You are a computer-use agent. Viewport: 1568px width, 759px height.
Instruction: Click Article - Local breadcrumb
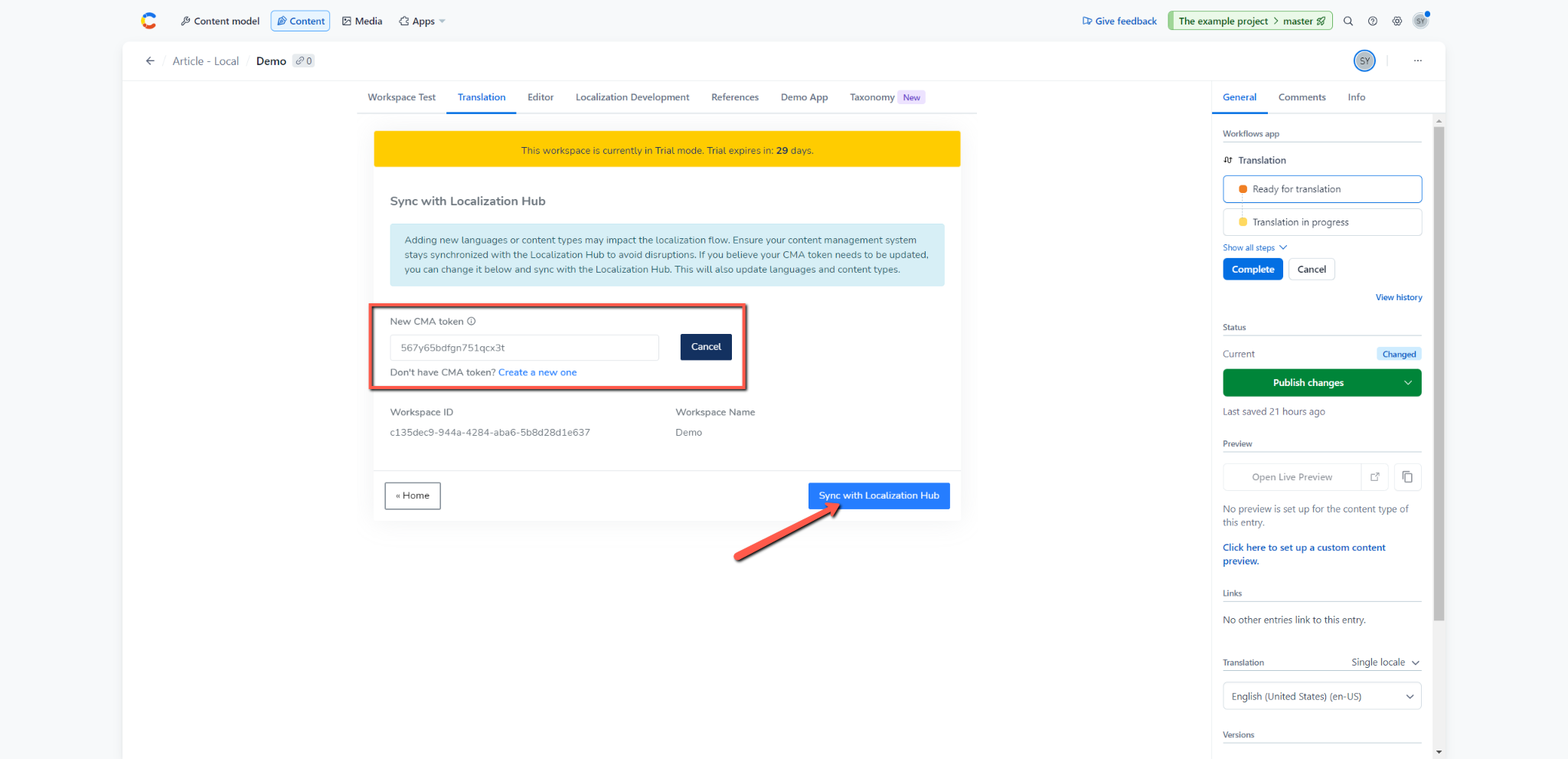click(x=205, y=61)
